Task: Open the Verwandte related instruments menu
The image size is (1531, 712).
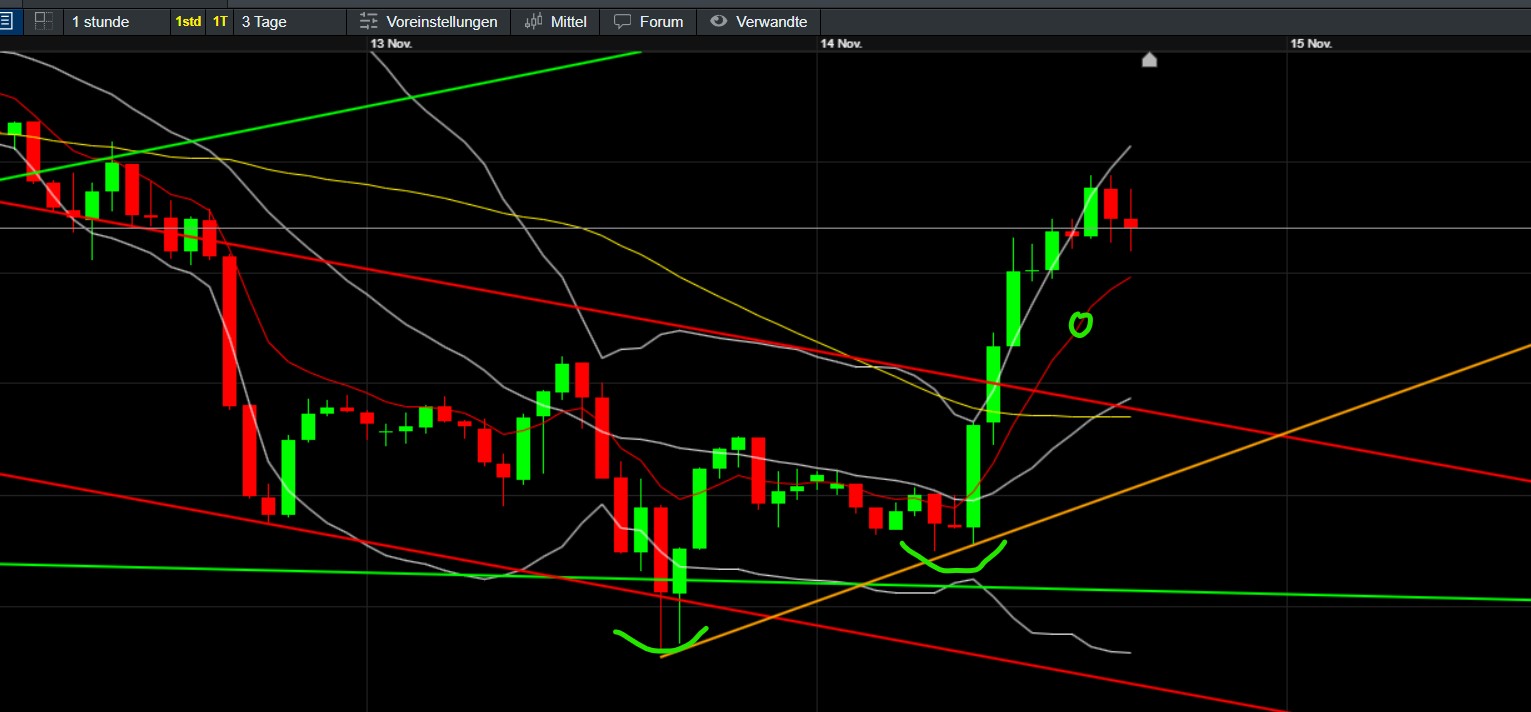Action: pos(758,22)
